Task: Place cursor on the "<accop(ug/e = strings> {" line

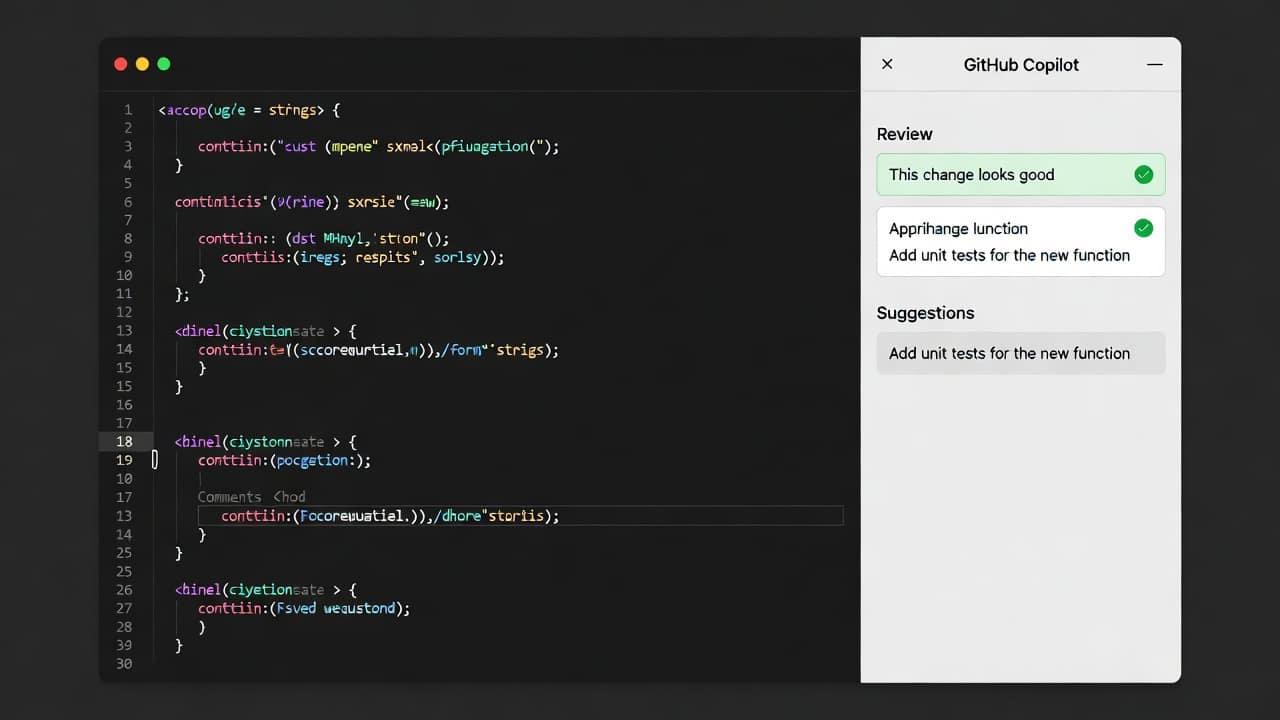Action: pyautogui.click(x=250, y=110)
